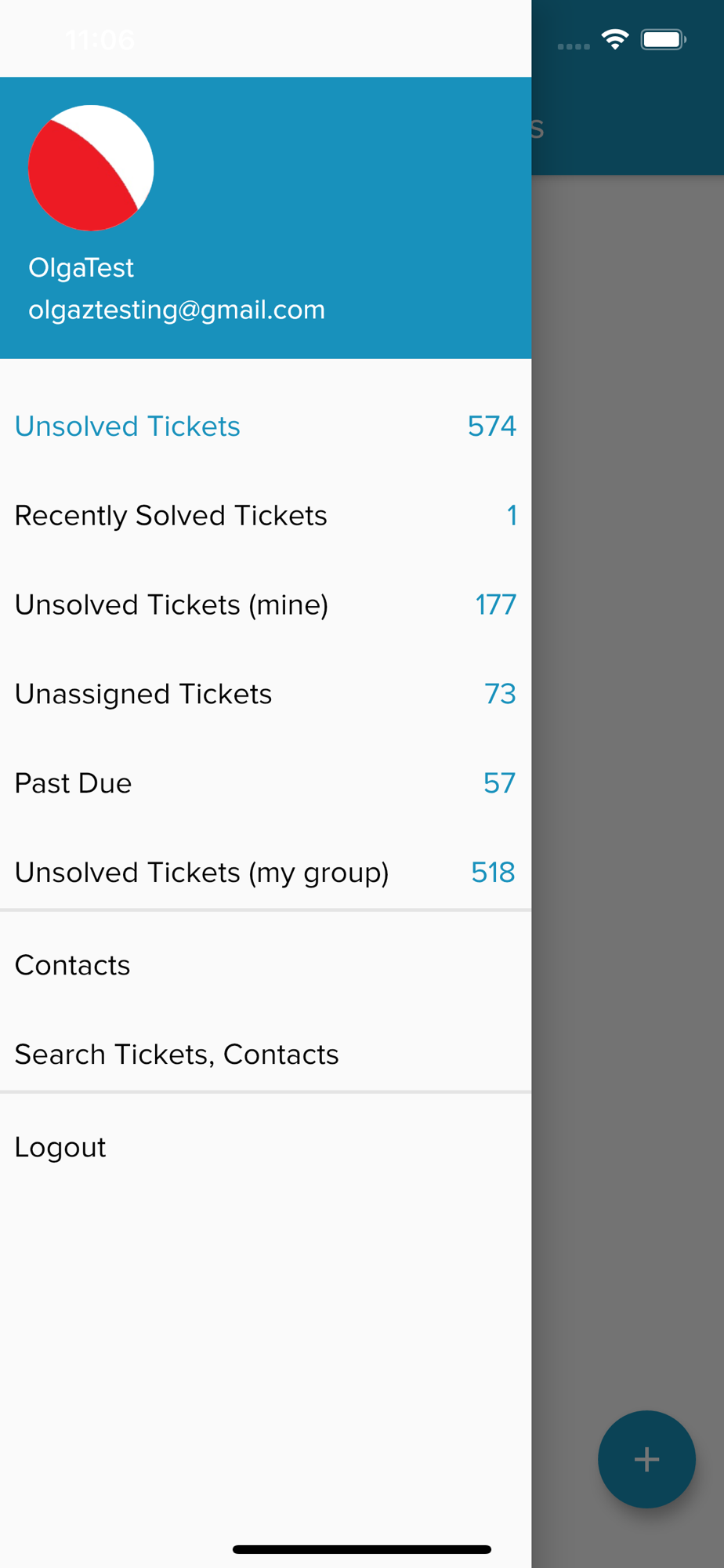Tap Logout
Image resolution: width=724 pixels, height=1568 pixels.
pos(266,1147)
